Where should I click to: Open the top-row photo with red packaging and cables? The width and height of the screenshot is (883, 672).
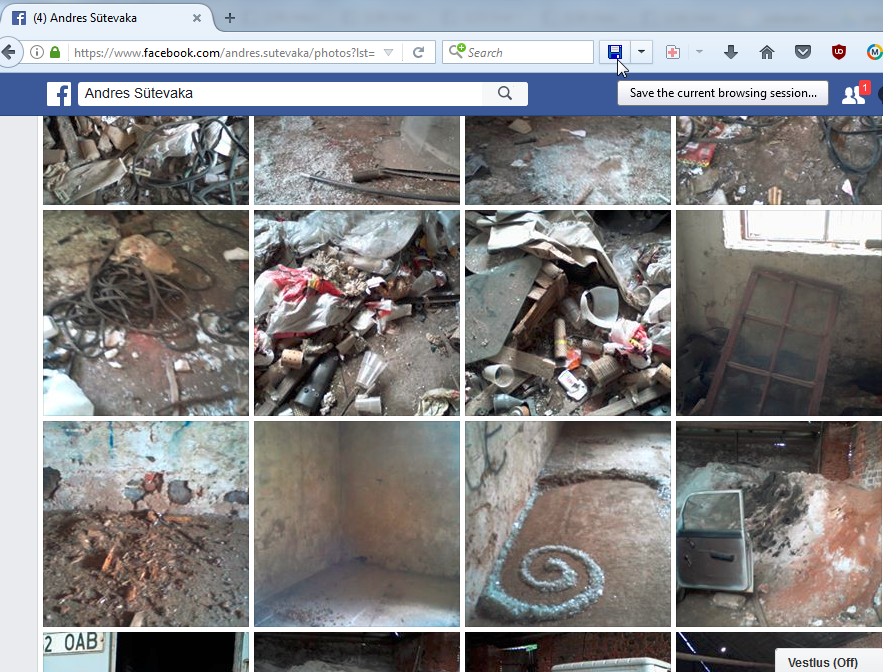pos(779,160)
